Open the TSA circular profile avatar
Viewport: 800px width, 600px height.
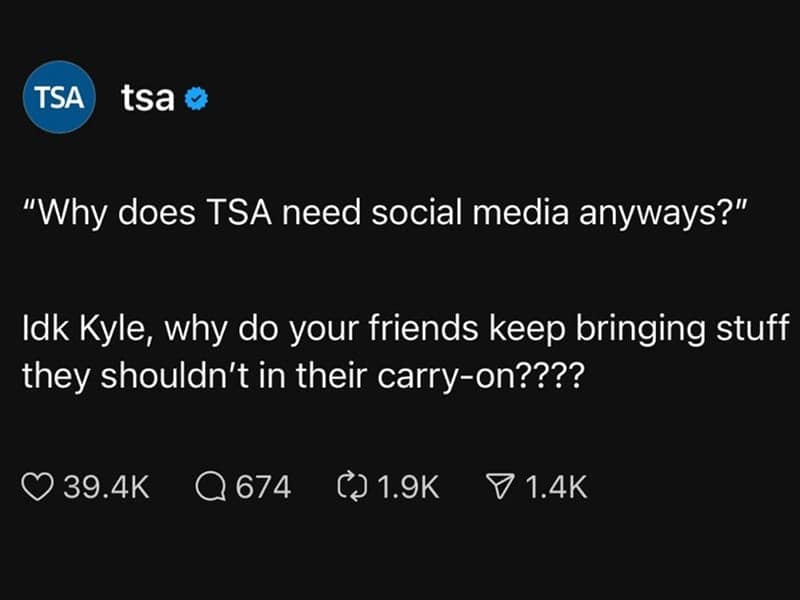click(57, 98)
